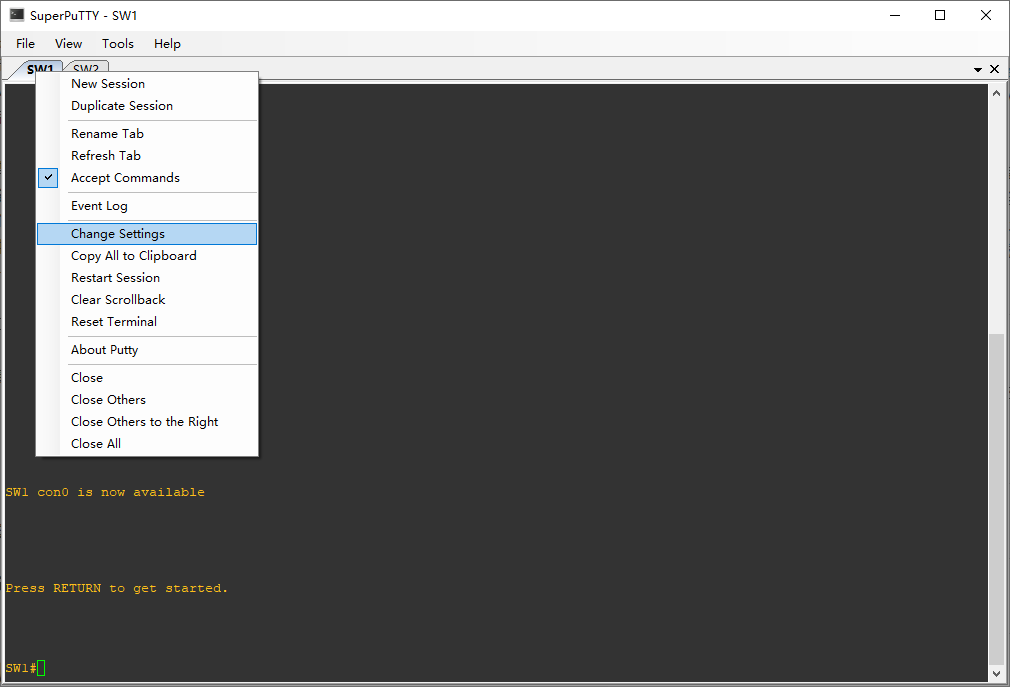
Task: Open About Putty
Action: [x=148, y=350]
